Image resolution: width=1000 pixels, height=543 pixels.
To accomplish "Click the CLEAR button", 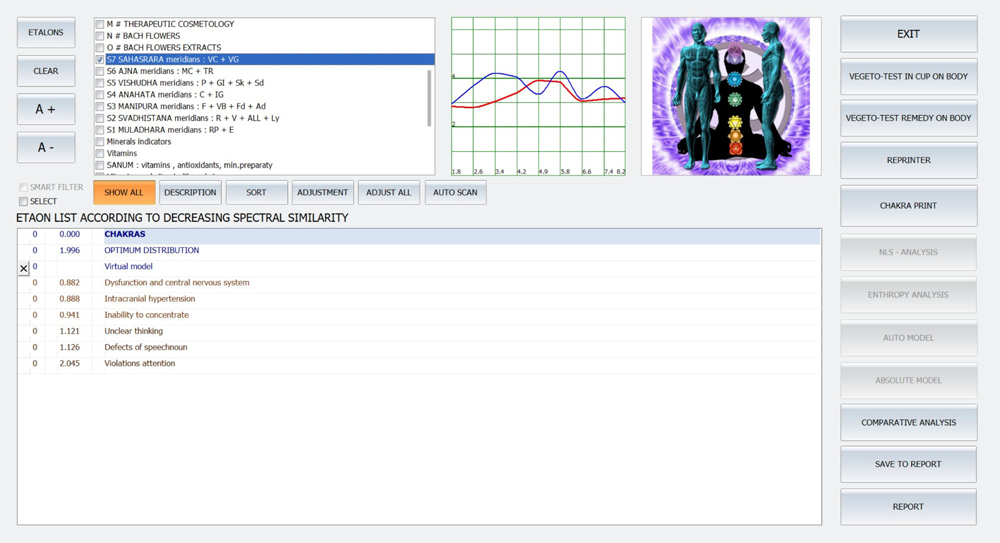I will [x=46, y=71].
